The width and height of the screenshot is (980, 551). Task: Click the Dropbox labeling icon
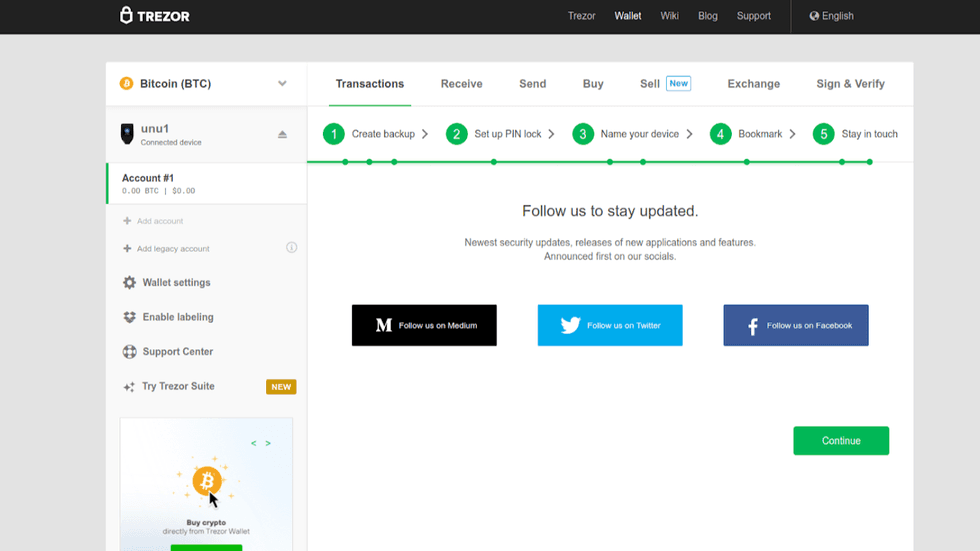tap(129, 317)
